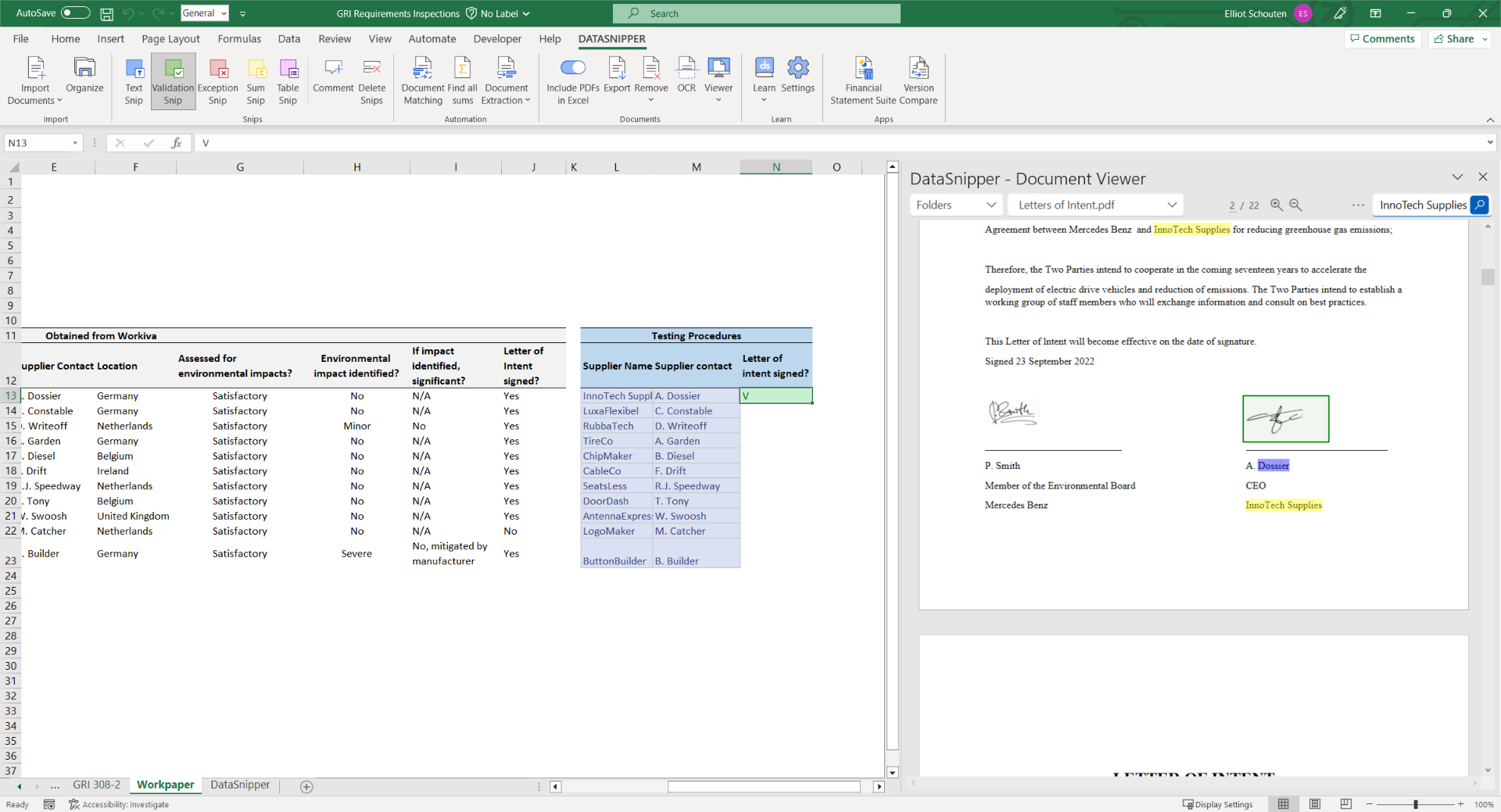
Task: Open the Share dropdown arrow
Action: (x=1485, y=39)
